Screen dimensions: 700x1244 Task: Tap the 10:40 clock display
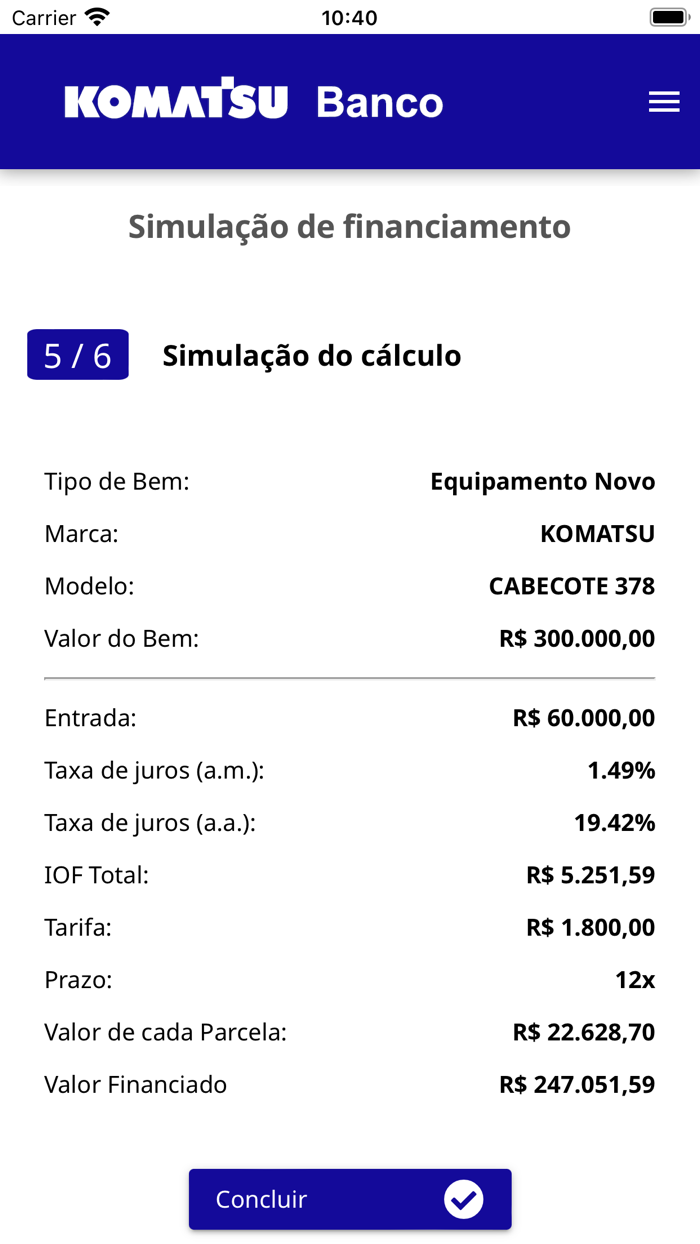click(x=350, y=16)
